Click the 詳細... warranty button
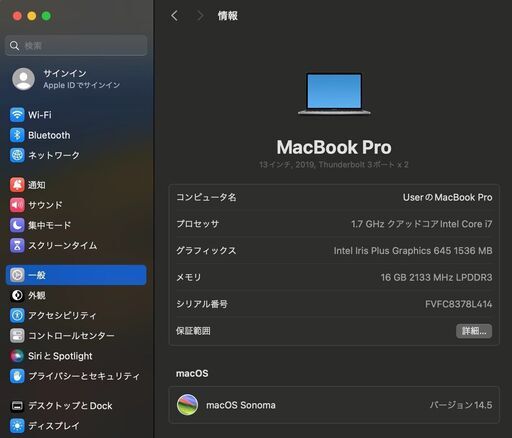Viewport: 512px width, 438px height. pos(474,331)
